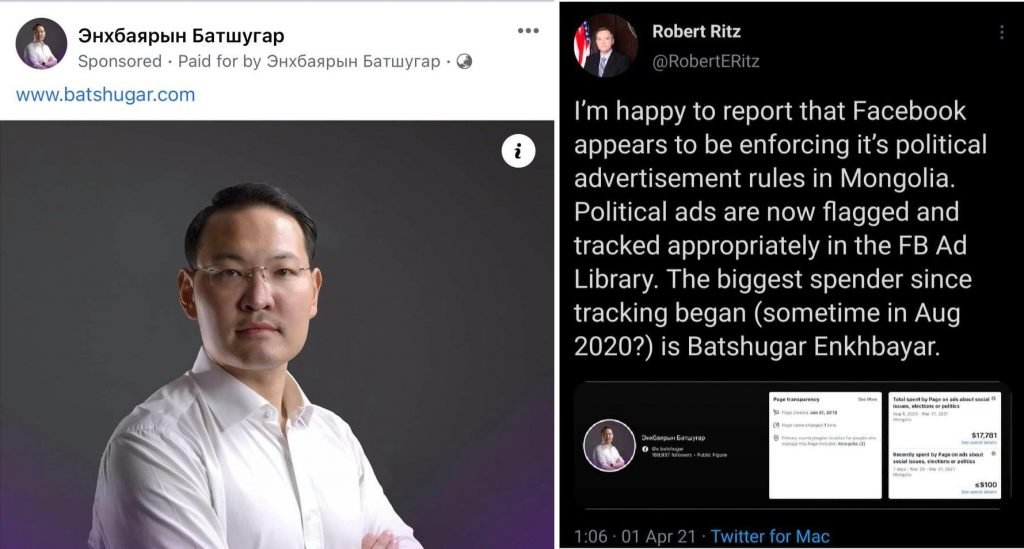1024x549 pixels.
Task: Click the Twitter for Mac link
Action: [x=770, y=537]
